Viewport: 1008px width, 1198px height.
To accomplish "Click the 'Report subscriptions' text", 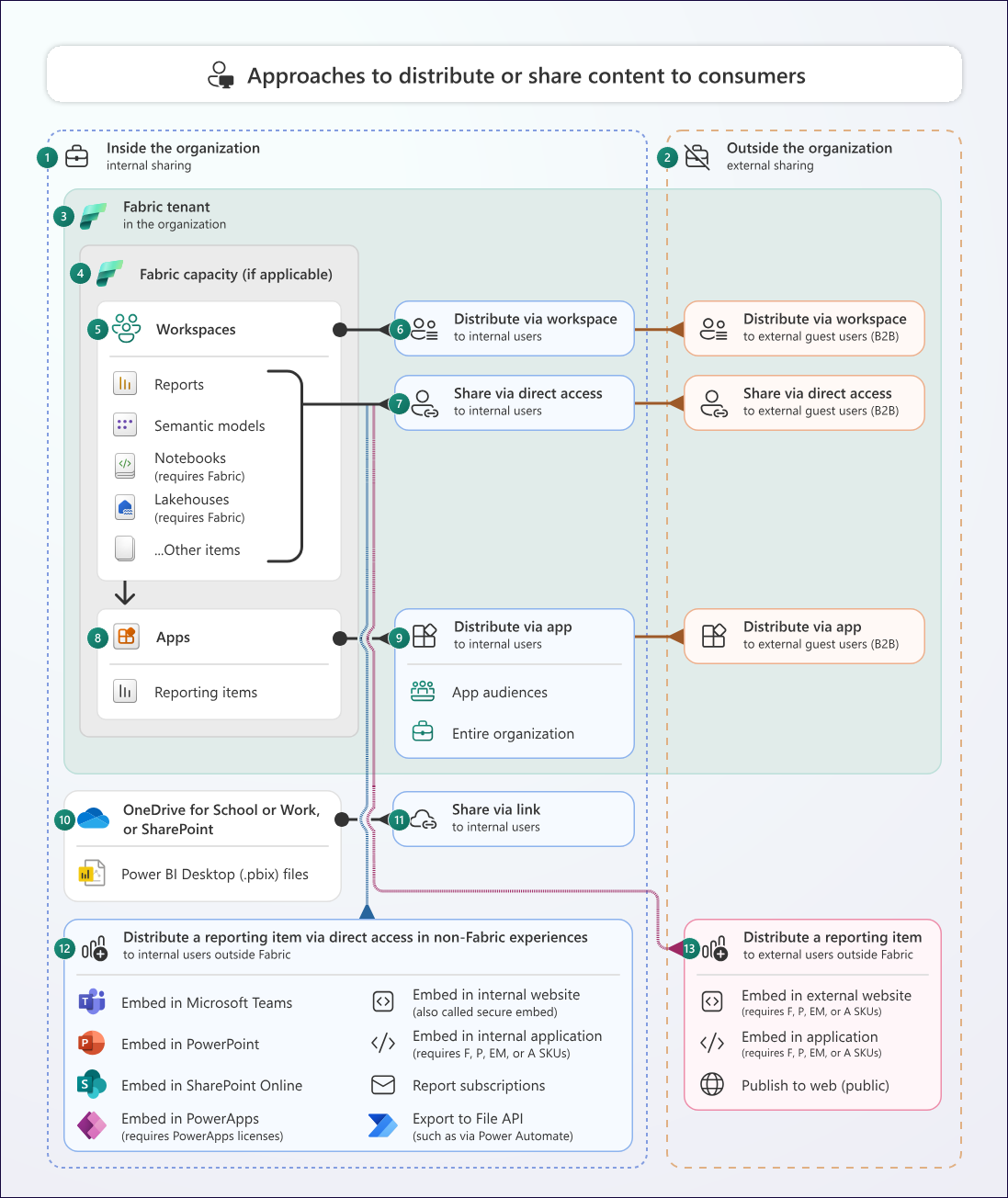I will click(479, 1085).
